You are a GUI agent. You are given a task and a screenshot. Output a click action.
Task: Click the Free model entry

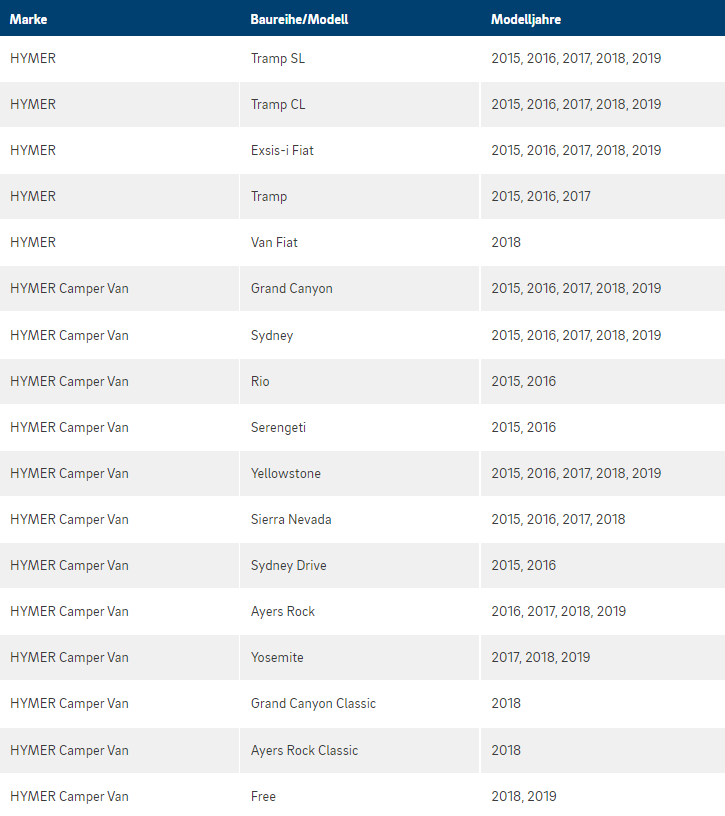(263, 796)
